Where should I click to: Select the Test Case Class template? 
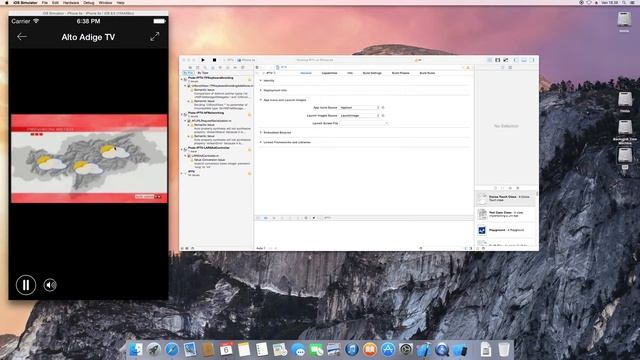[x=505, y=214]
